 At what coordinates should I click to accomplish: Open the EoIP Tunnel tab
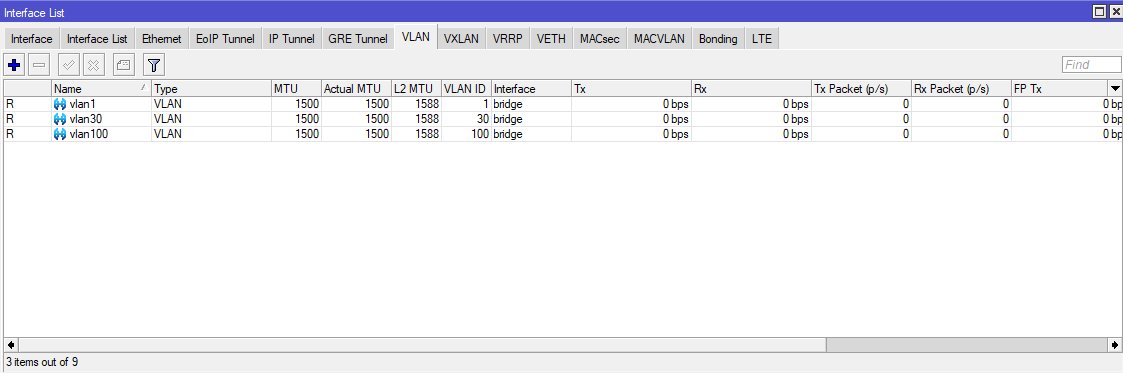click(225, 39)
